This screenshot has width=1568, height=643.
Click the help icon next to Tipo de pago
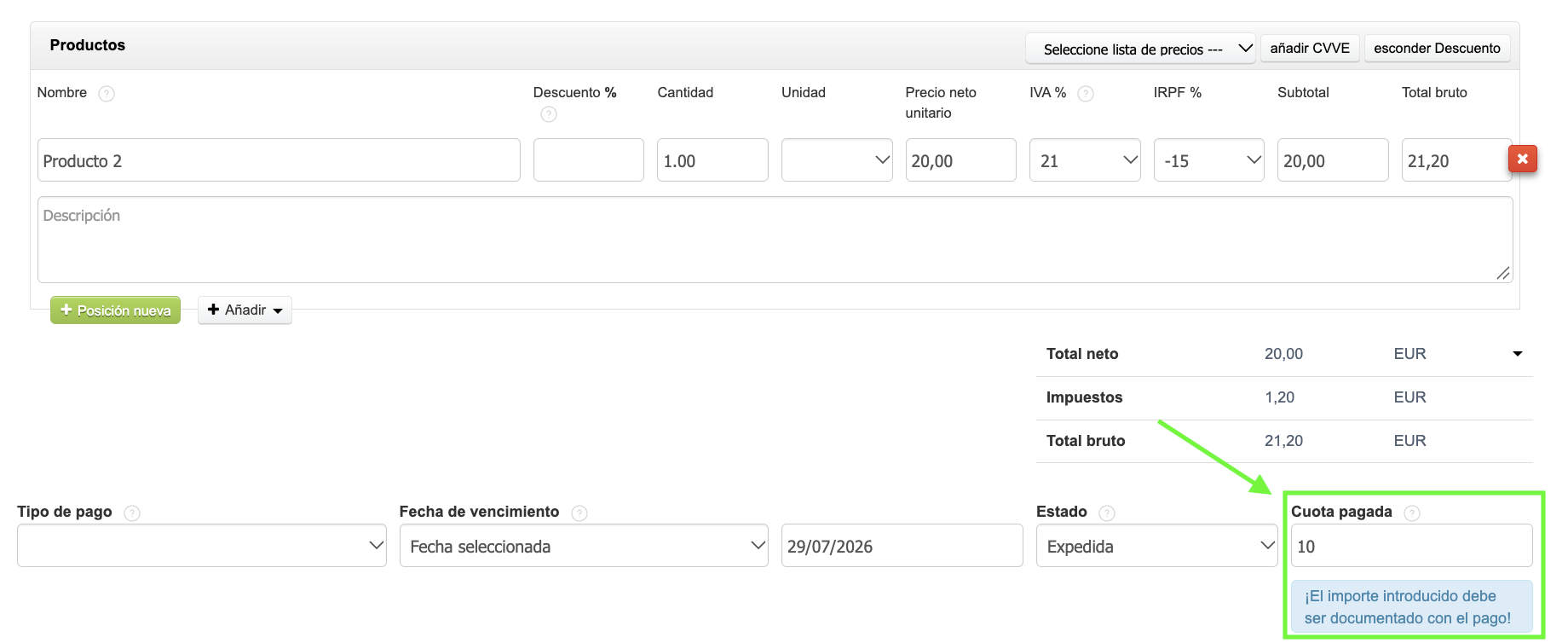pos(132,513)
